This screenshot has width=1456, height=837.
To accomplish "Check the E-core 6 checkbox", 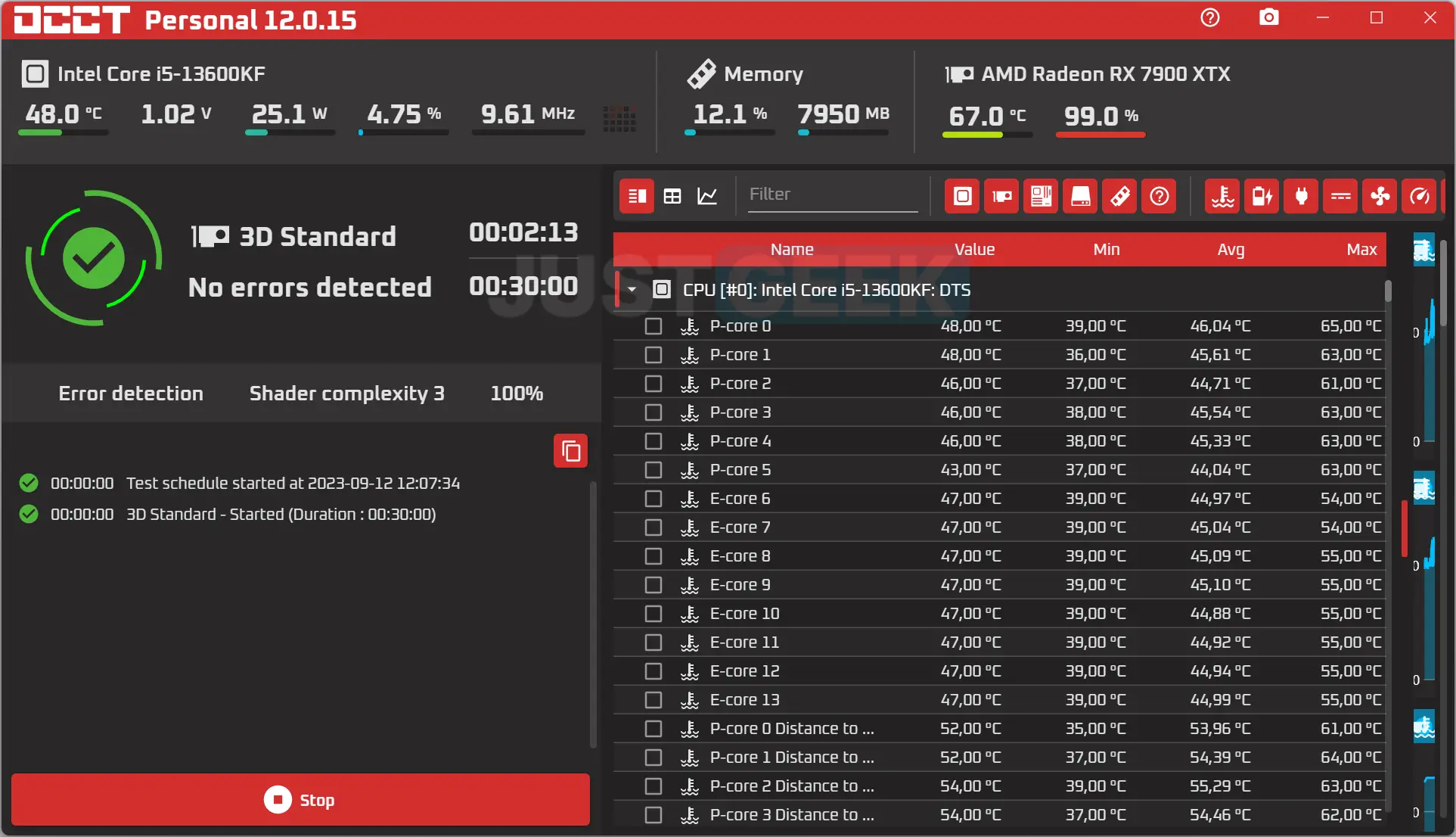I will (x=653, y=499).
